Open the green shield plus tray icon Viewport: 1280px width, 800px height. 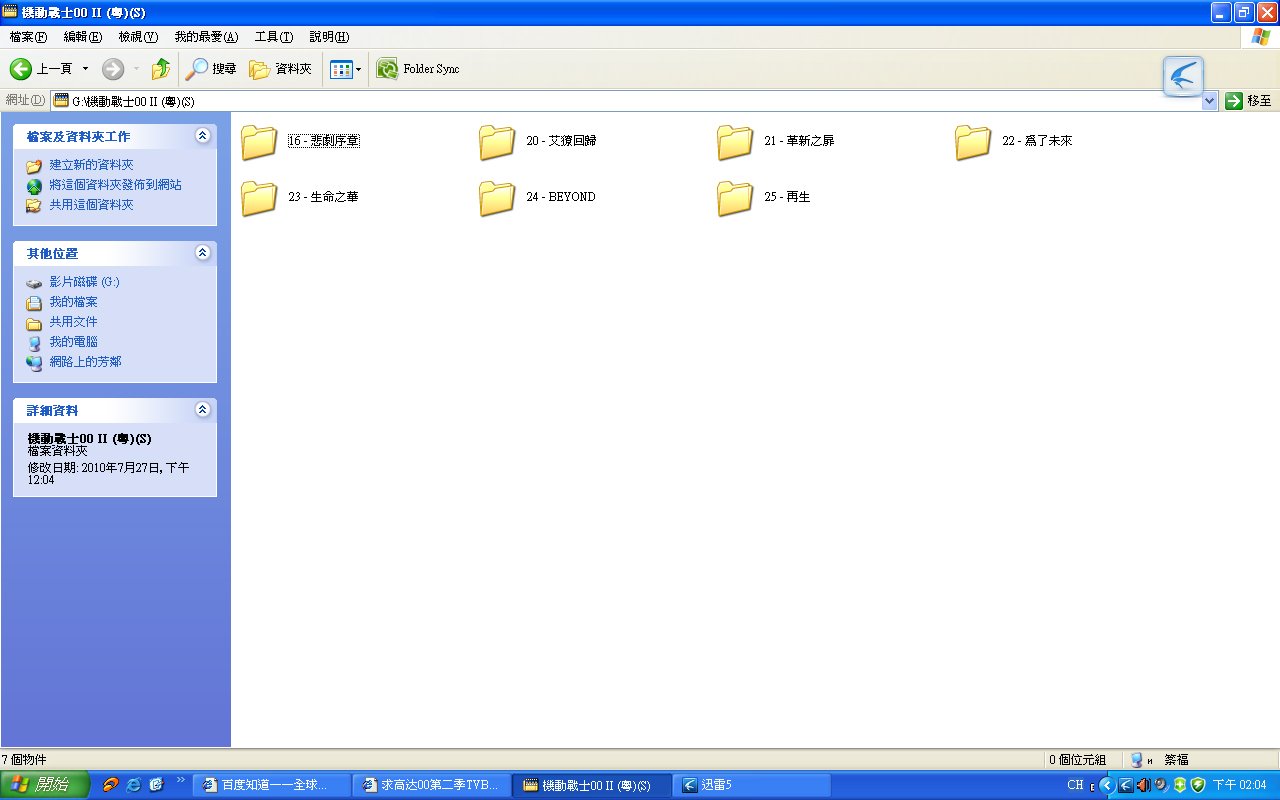(1179, 785)
